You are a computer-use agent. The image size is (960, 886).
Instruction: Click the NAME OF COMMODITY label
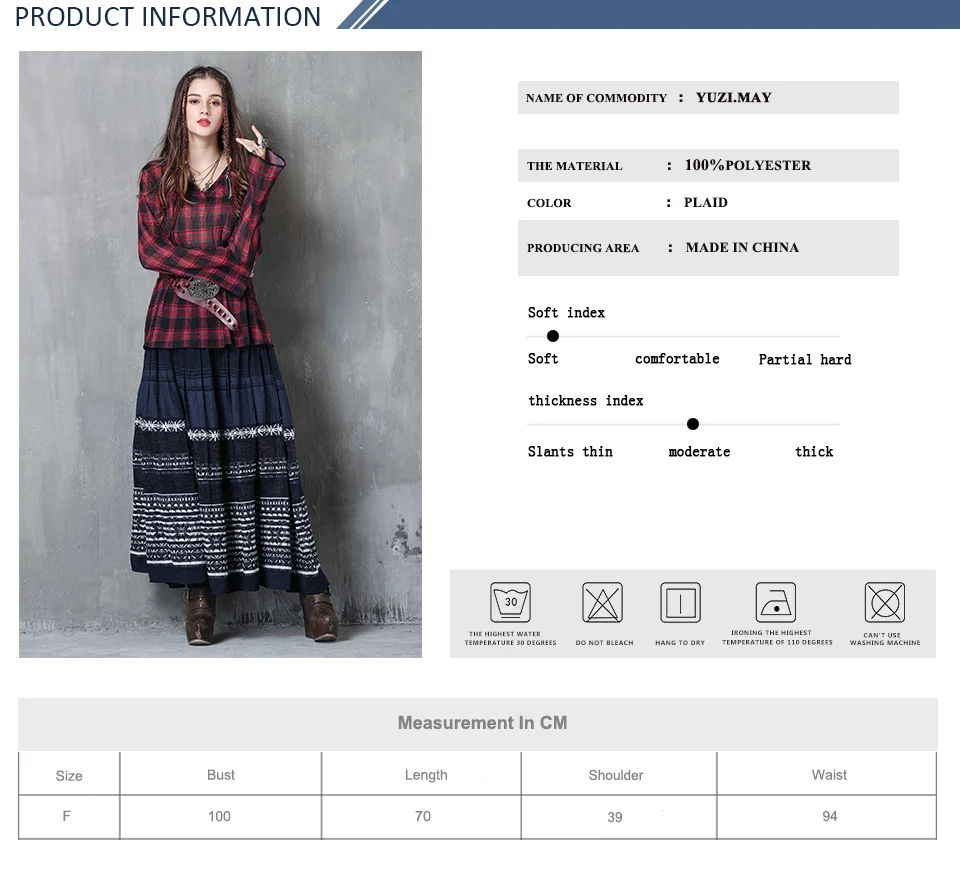click(596, 98)
